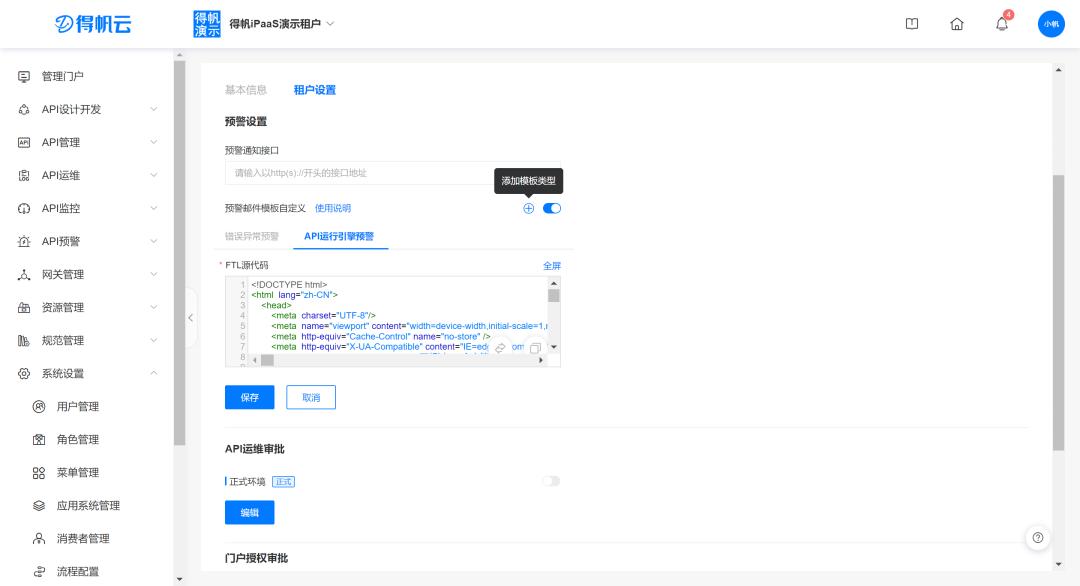The height and width of the screenshot is (586, 1080).
Task: Switch to the 错误异常预警 tab
Action: pos(252,236)
